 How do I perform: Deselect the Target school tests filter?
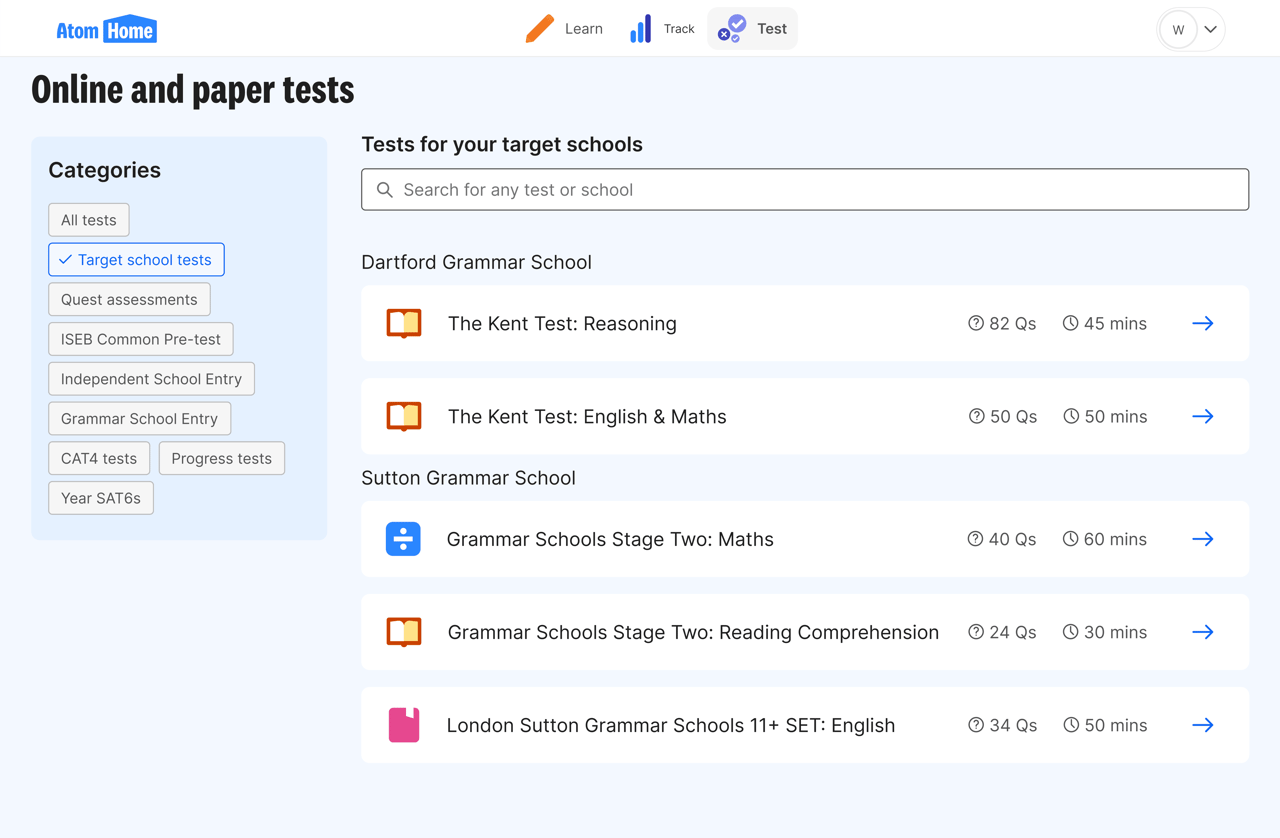[x=136, y=260]
